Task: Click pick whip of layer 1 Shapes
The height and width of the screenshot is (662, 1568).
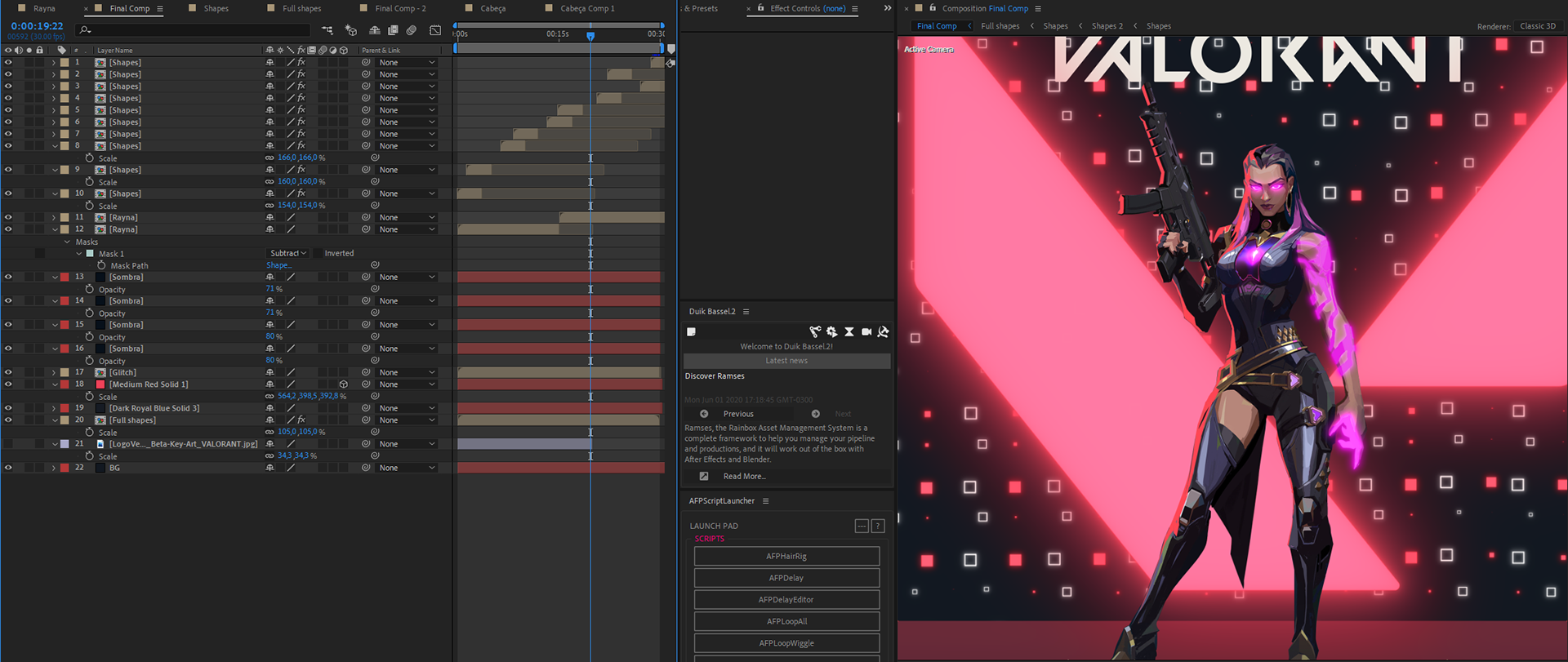Action: (x=367, y=62)
